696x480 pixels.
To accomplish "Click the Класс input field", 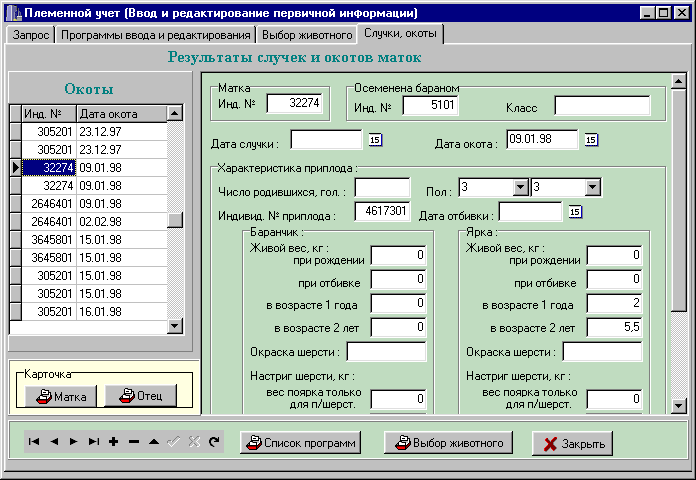I will click(x=602, y=106).
